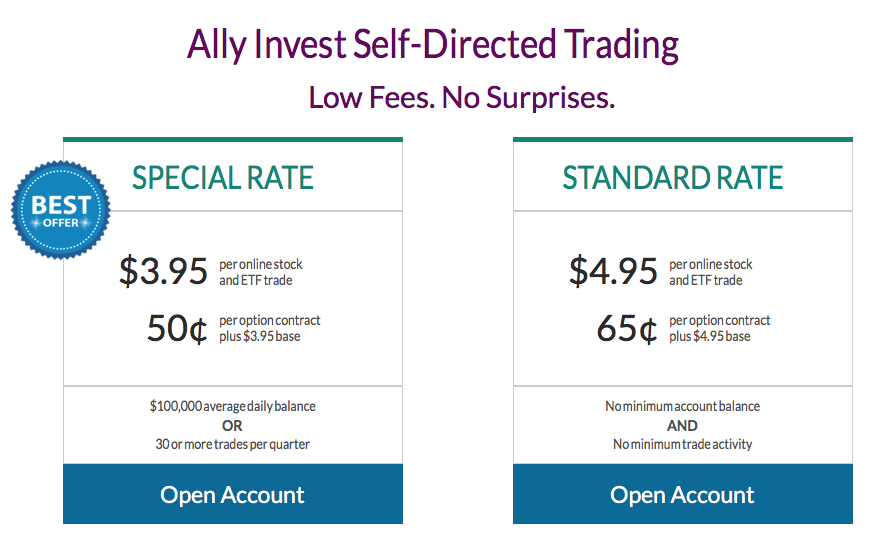This screenshot has height=538, width=873.
Task: Open Account under Standard Rate
Action: (x=683, y=494)
